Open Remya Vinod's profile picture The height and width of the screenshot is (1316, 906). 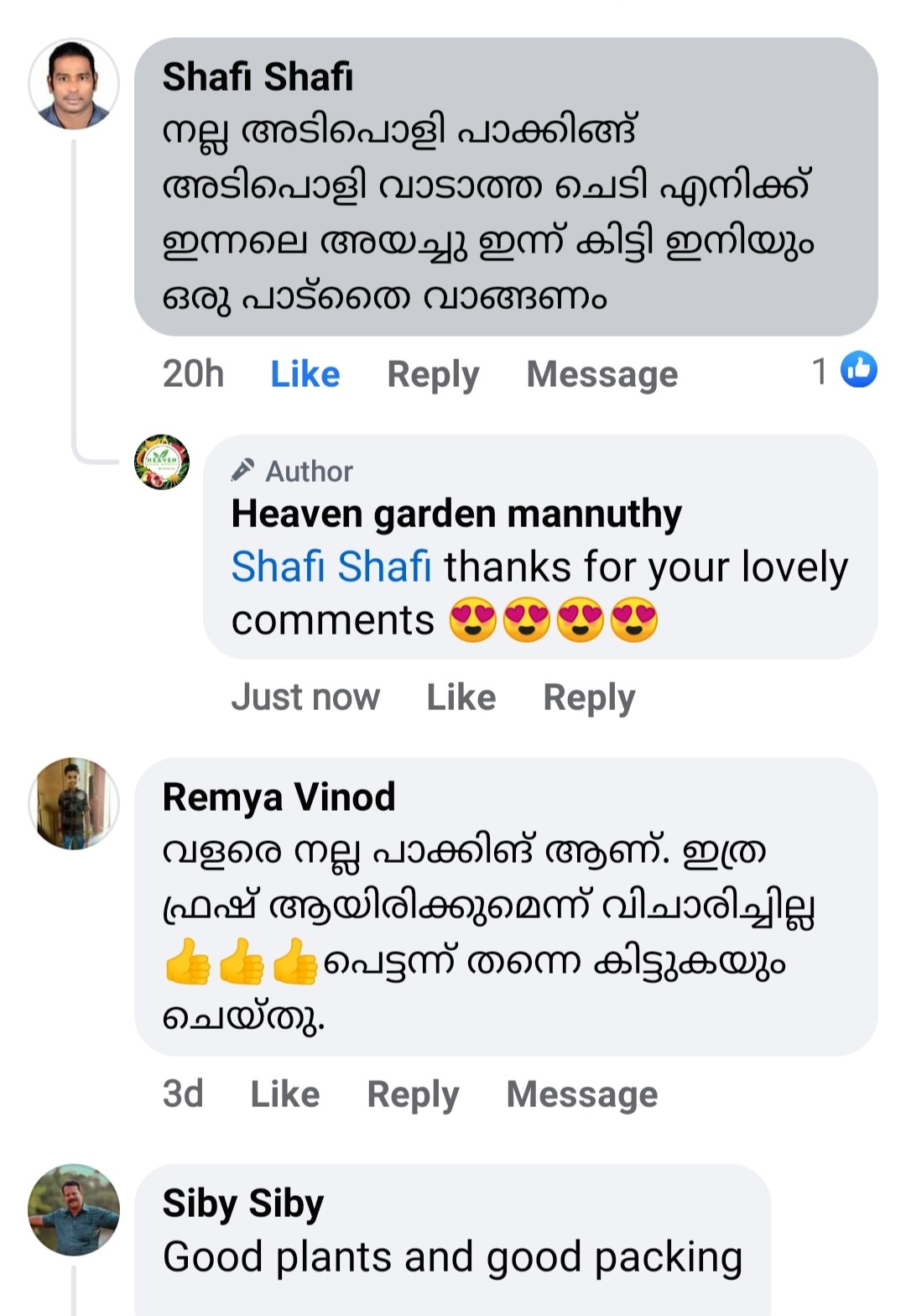[x=74, y=804]
